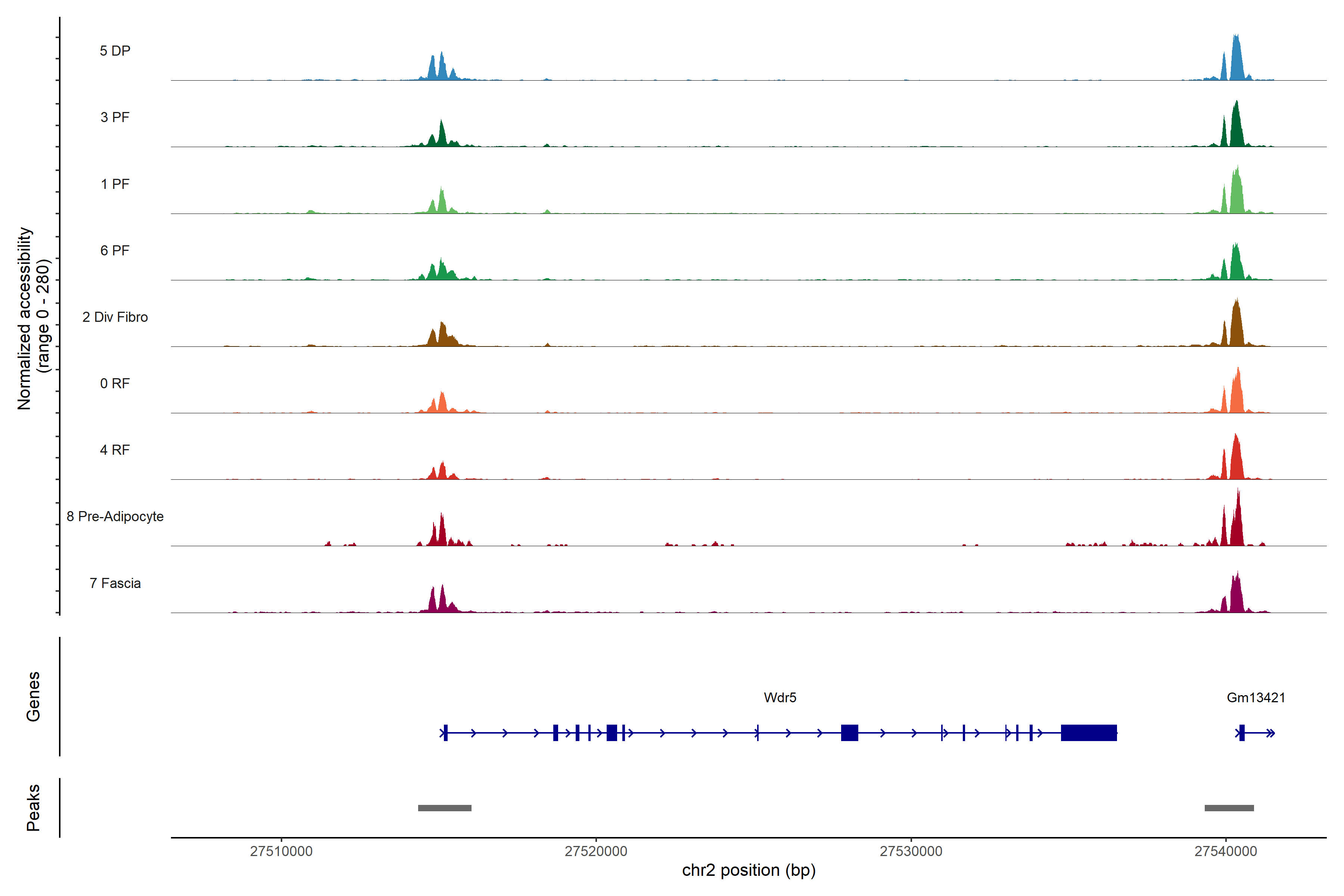Click the Peaks panel label
The width and height of the screenshot is (1344, 896).
(33, 808)
